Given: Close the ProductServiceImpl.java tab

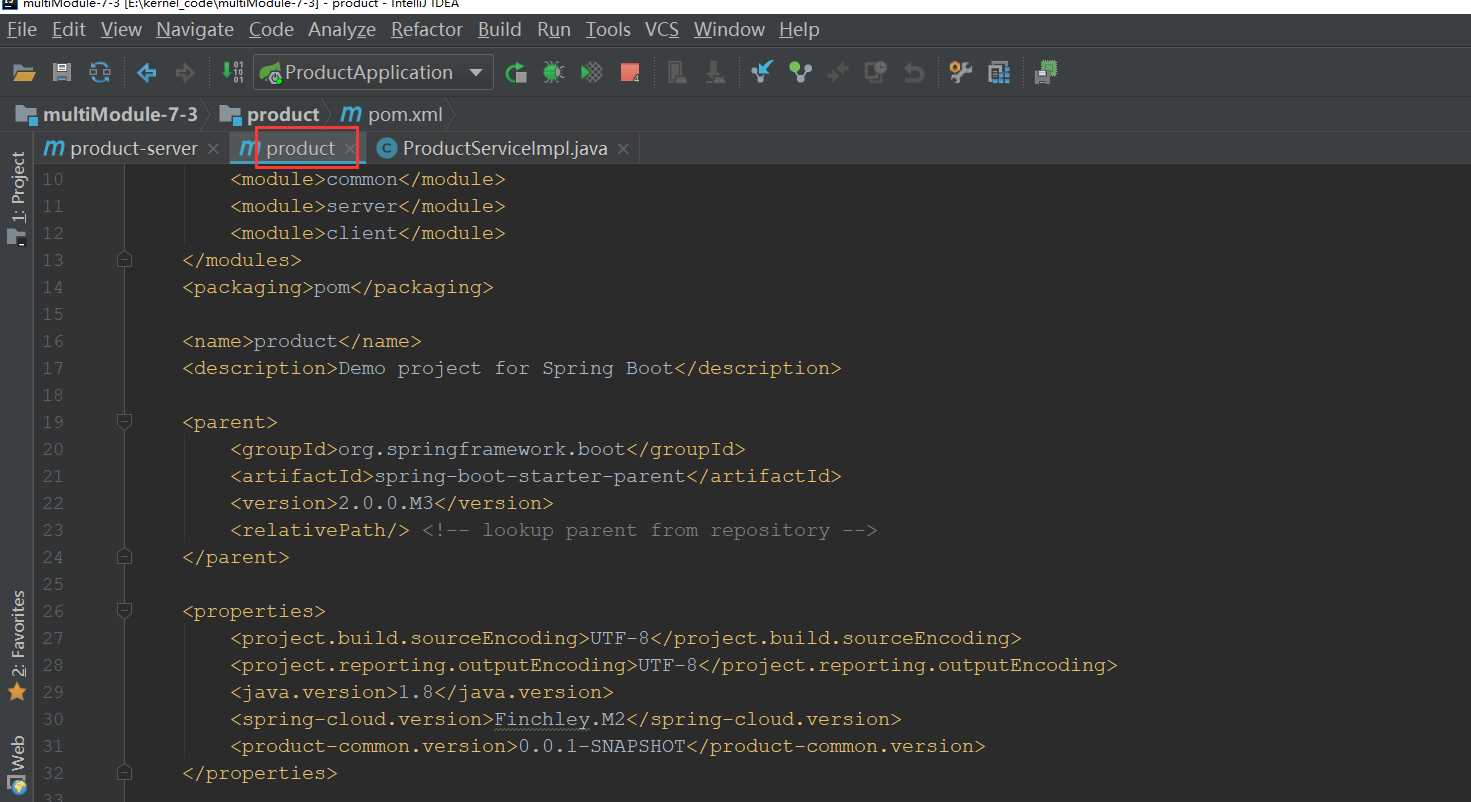Looking at the screenshot, I should pyautogui.click(x=623, y=149).
